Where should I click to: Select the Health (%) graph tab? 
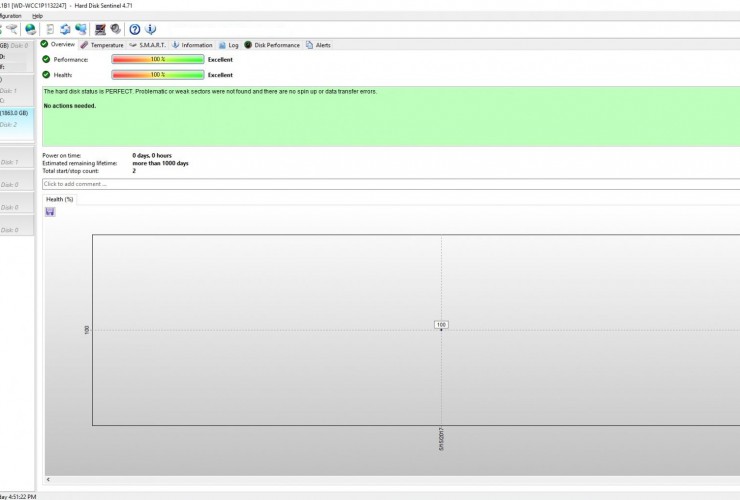pyautogui.click(x=60, y=199)
